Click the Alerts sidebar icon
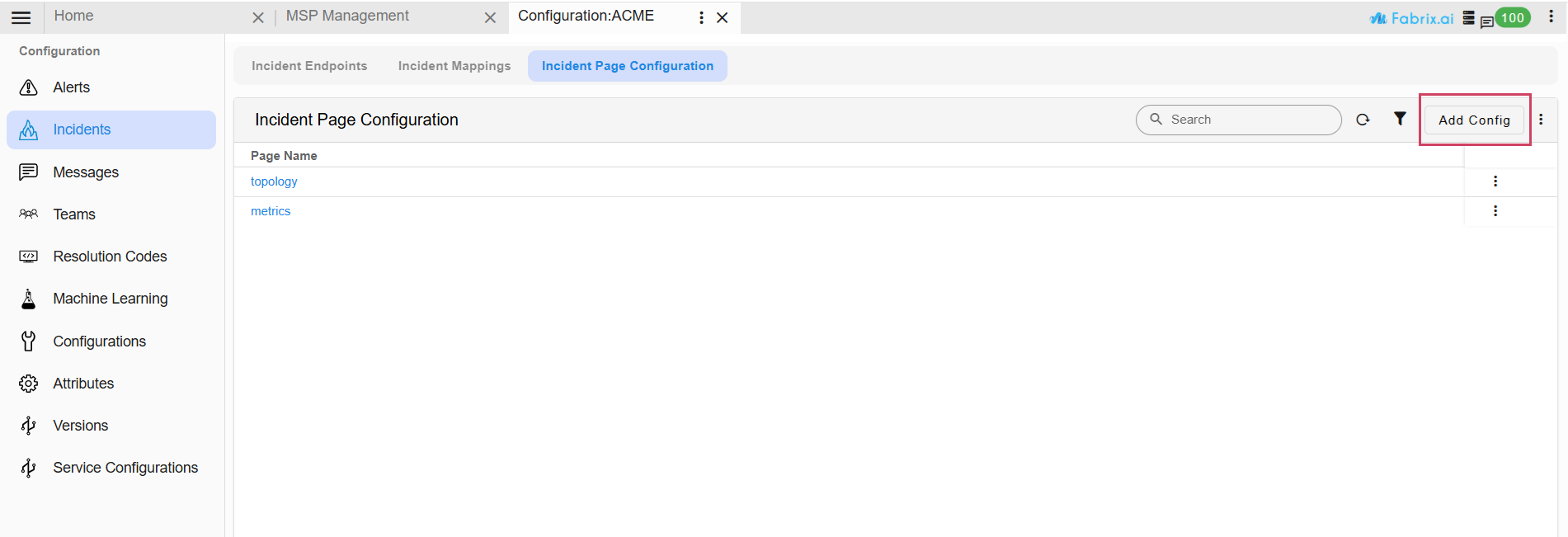This screenshot has height=537, width=1568. (29, 87)
